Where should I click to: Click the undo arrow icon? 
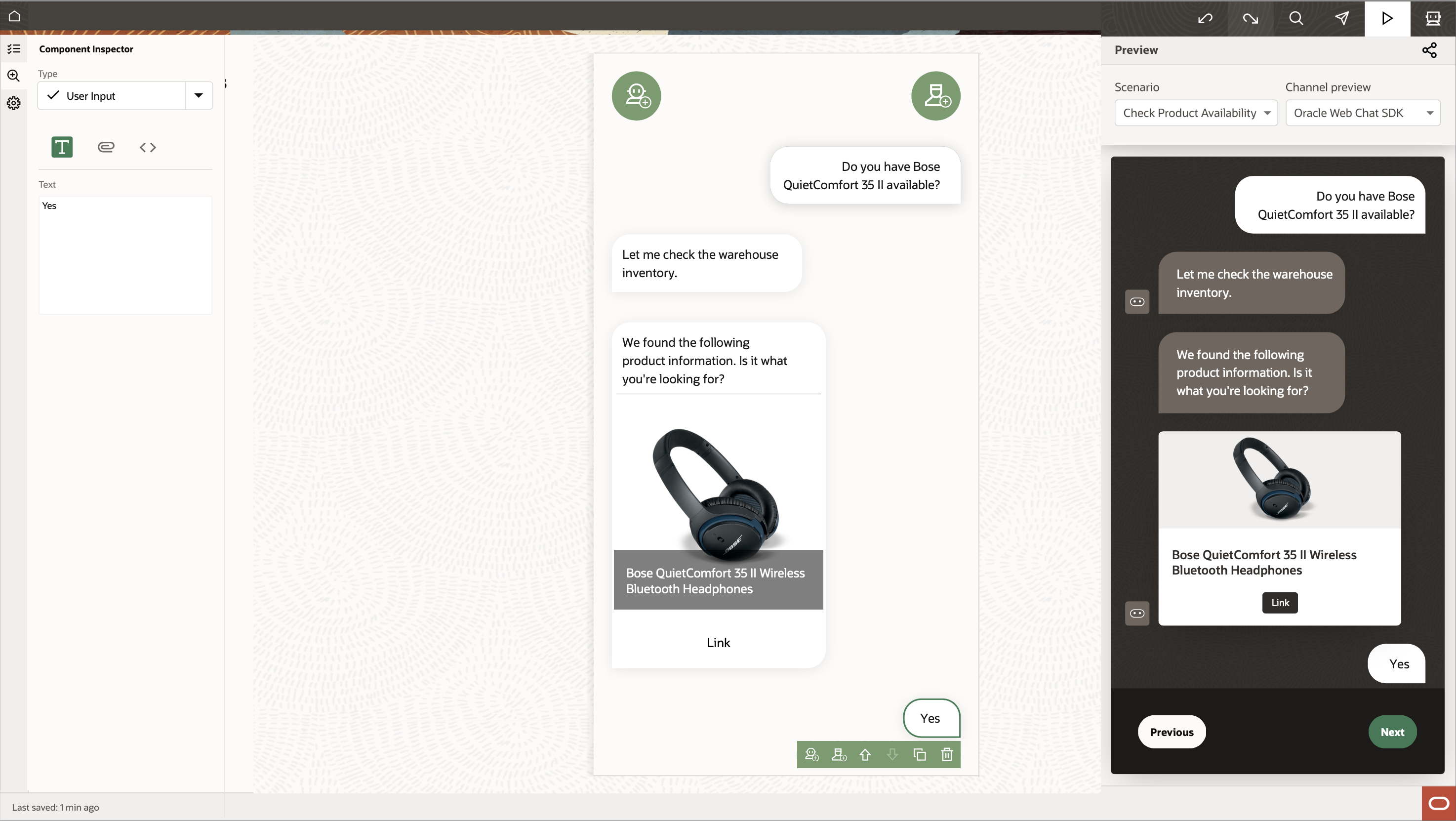[1205, 19]
